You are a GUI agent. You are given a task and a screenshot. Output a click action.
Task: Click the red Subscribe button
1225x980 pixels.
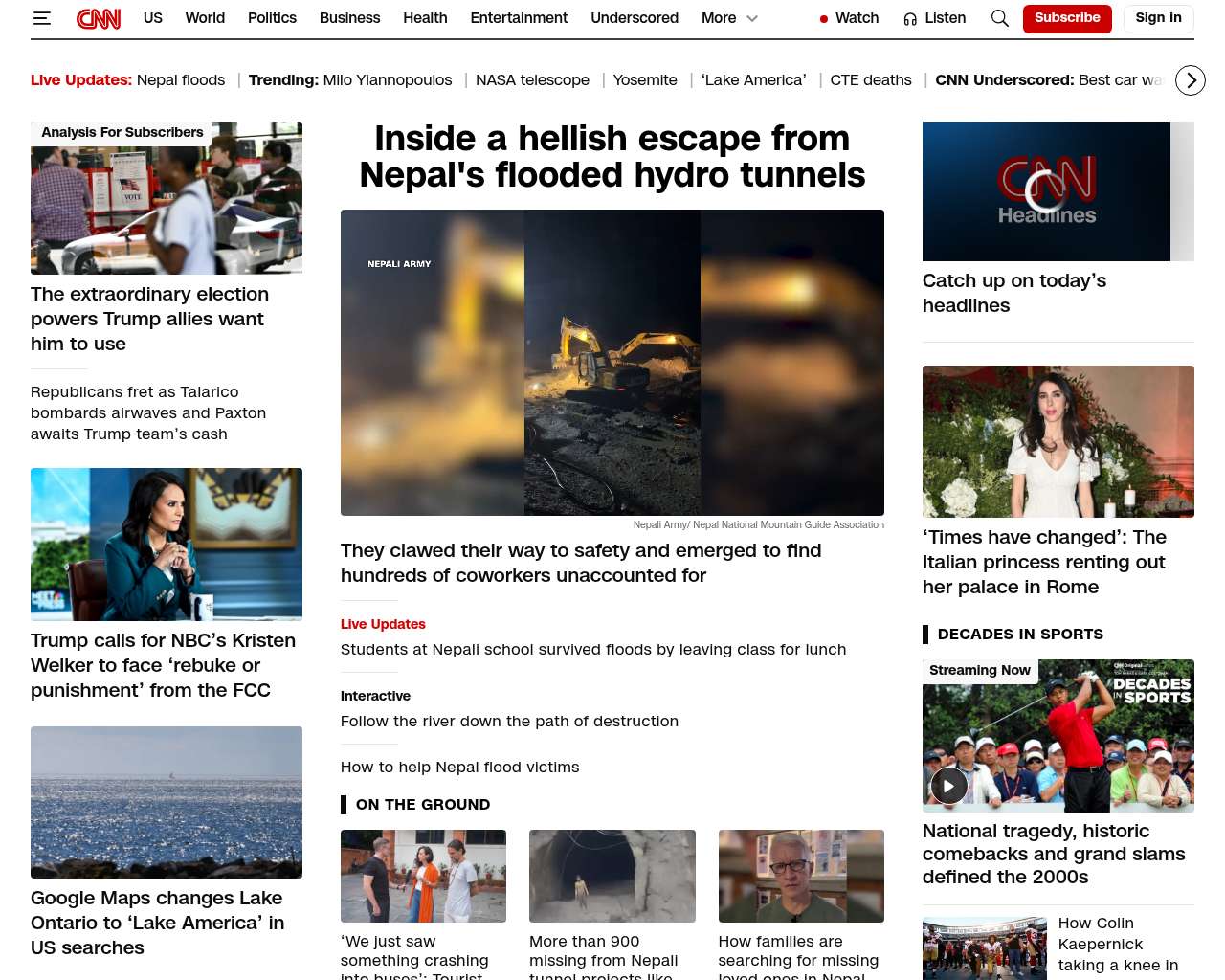[1067, 18]
